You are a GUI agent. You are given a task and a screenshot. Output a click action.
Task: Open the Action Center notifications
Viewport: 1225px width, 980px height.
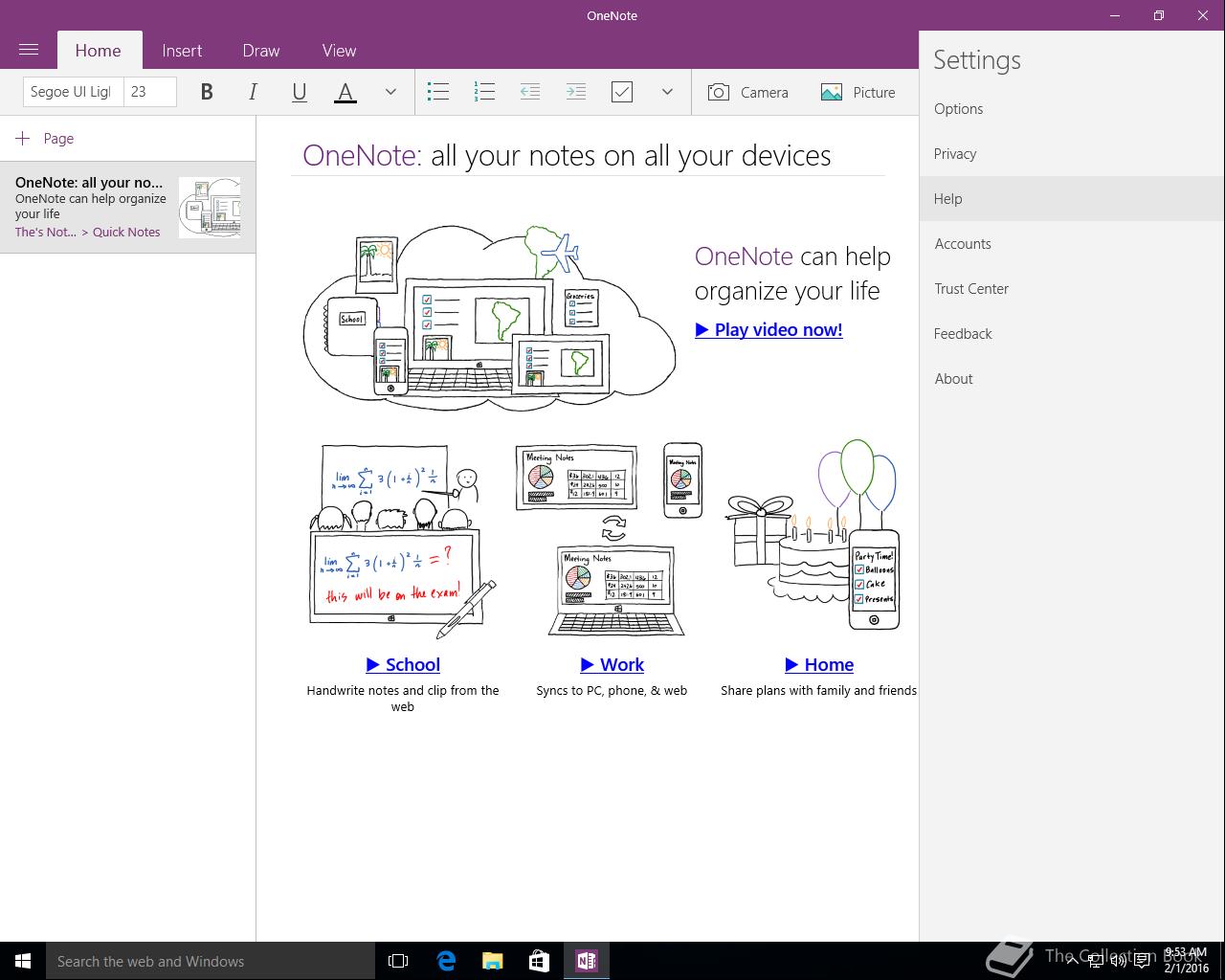(x=1142, y=961)
